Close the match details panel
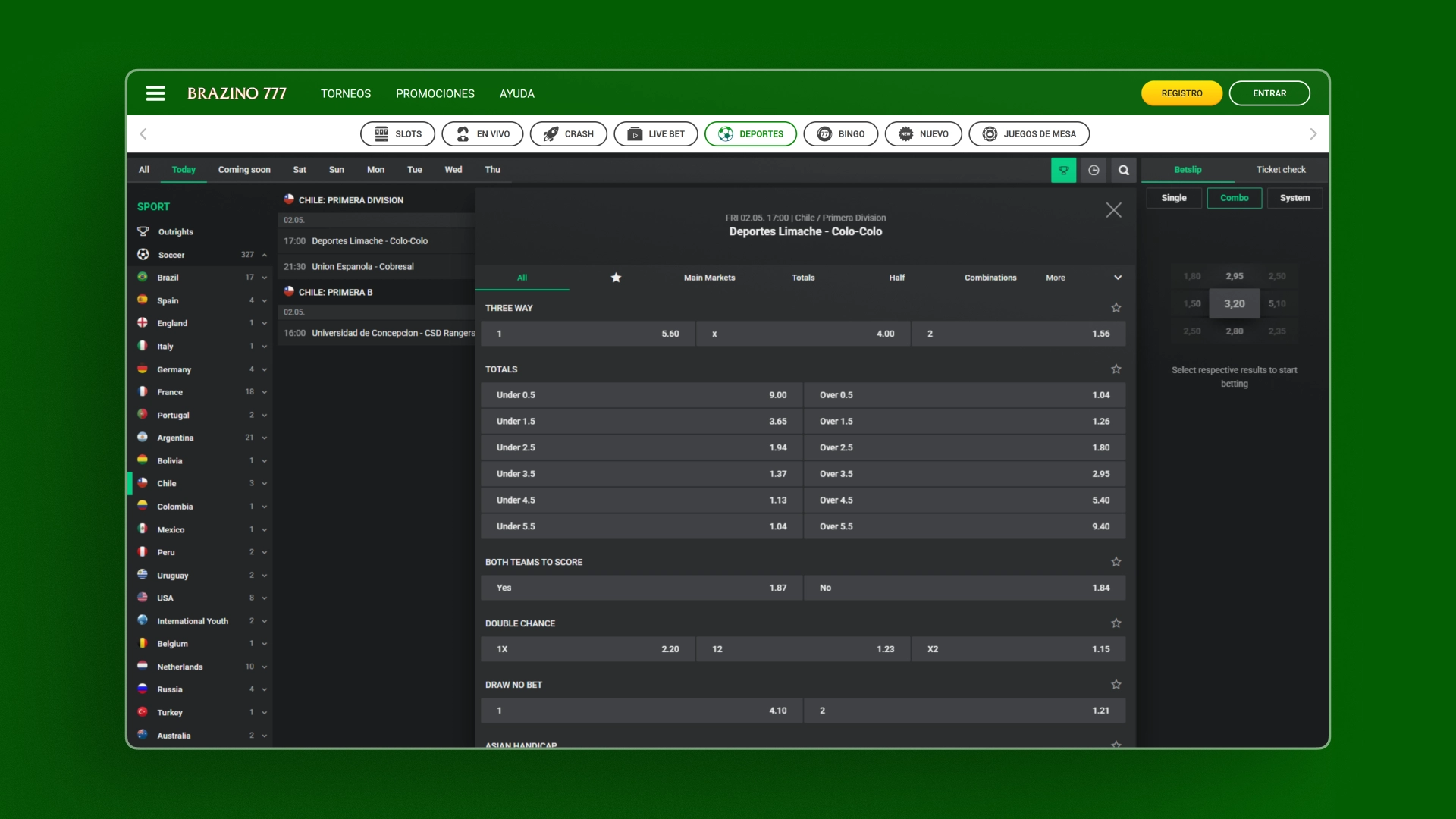The width and height of the screenshot is (1456, 819). point(1113,210)
